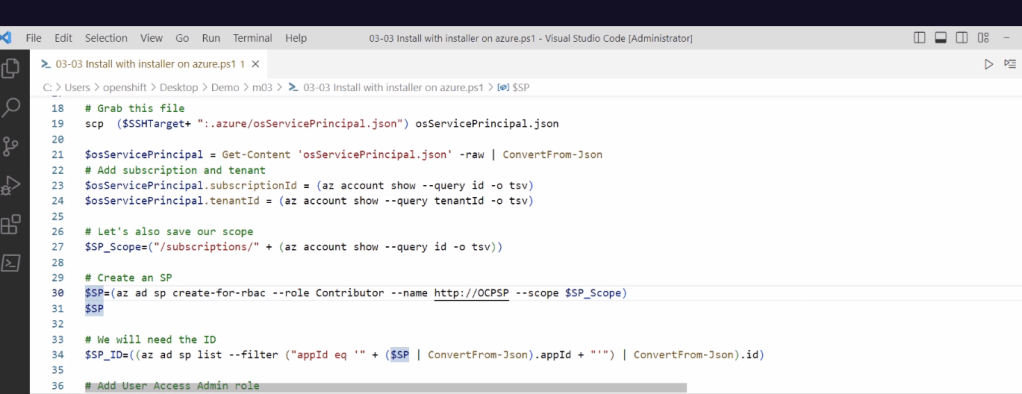
Task: Click the C: drive breadcrumb segment
Action: click(x=48, y=87)
